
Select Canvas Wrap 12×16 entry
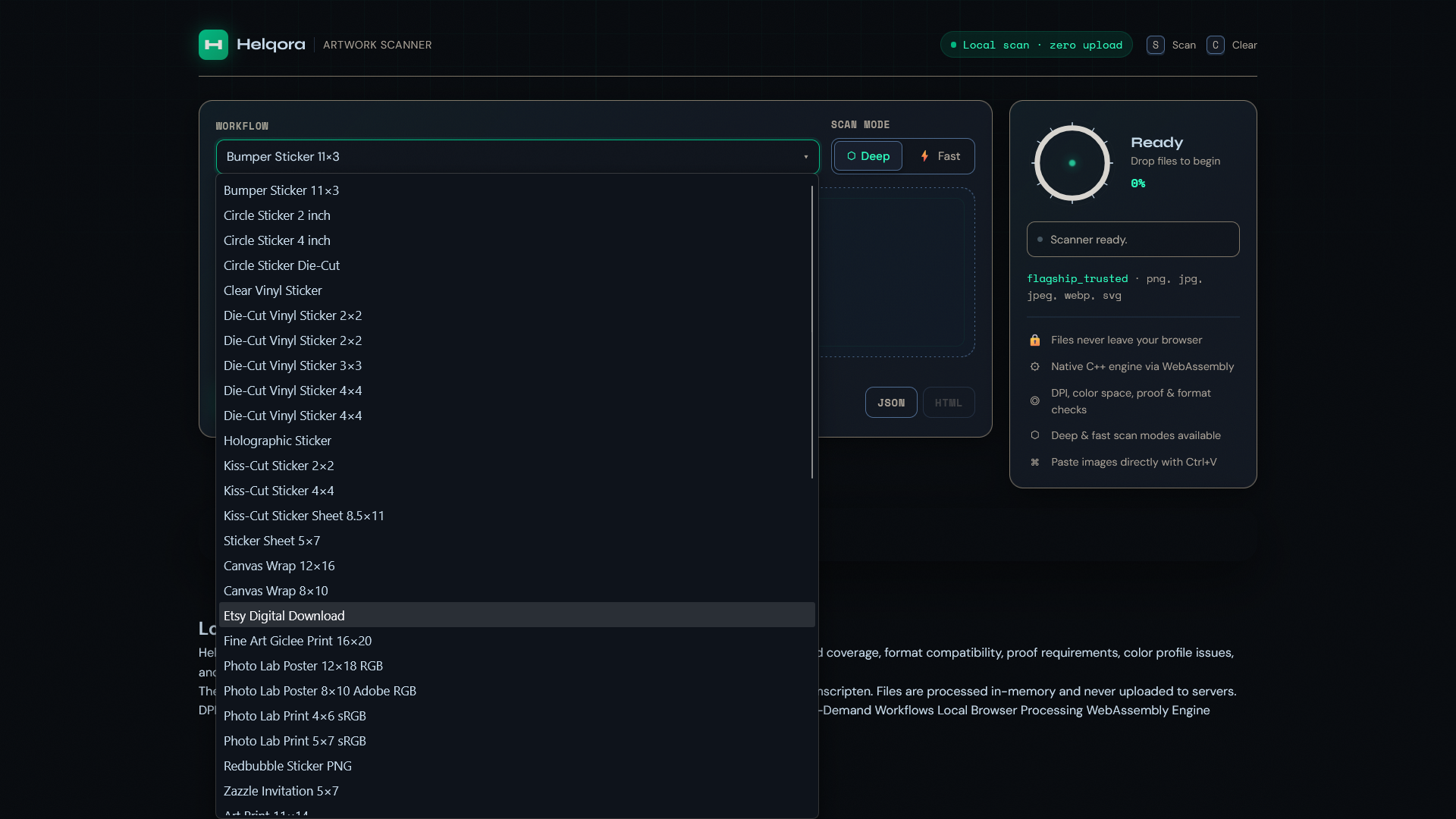(x=516, y=566)
